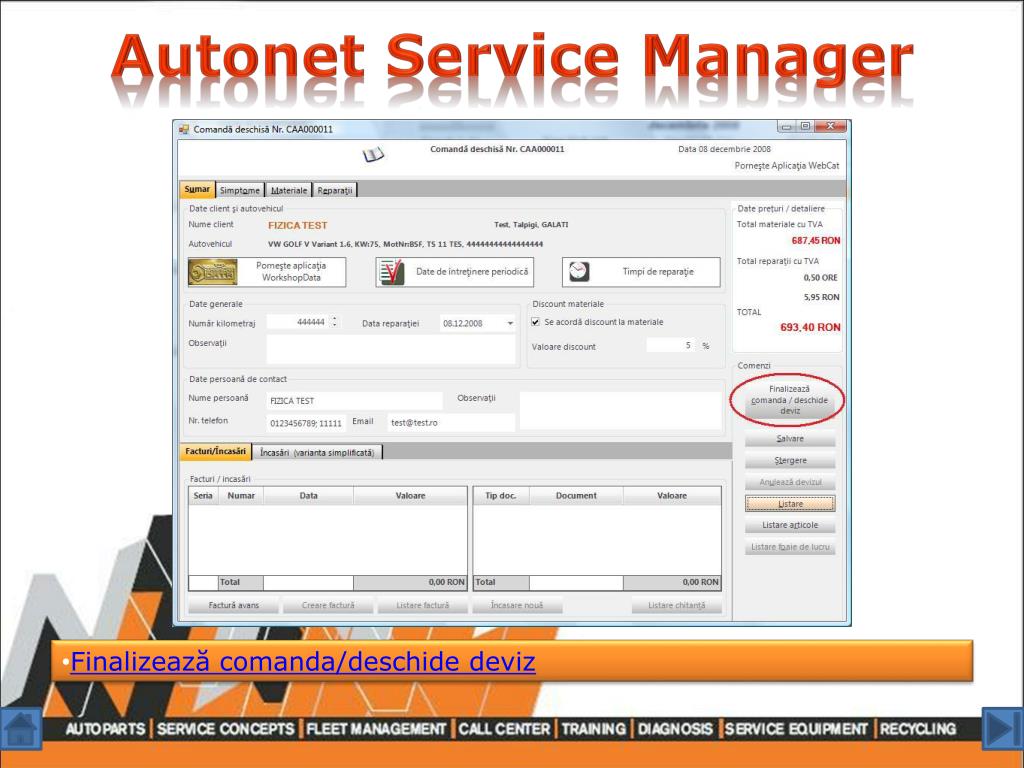Click the 5,95 RON repairs value
Screen dimensions: 1024x768
pyautogui.click(x=822, y=297)
